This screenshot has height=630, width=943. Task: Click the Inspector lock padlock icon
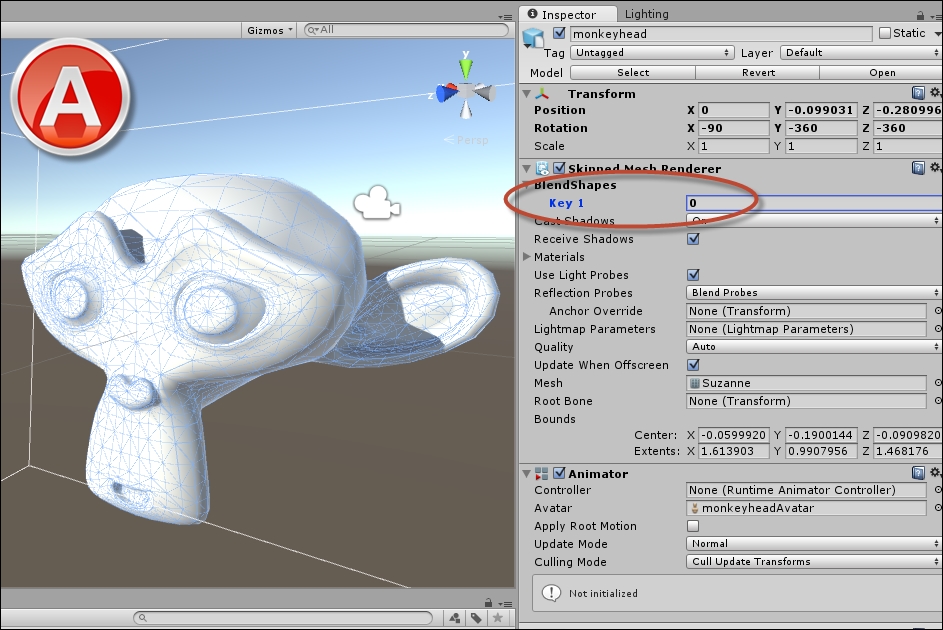[x=923, y=13]
